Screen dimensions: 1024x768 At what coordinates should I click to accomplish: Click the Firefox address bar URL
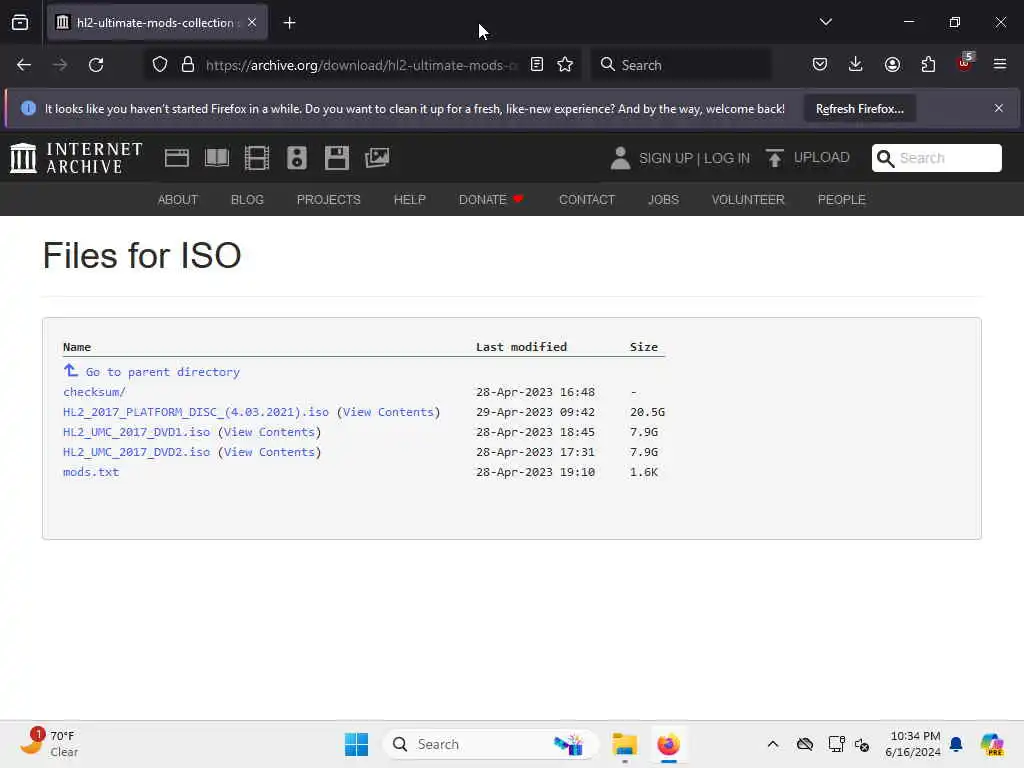(x=361, y=65)
